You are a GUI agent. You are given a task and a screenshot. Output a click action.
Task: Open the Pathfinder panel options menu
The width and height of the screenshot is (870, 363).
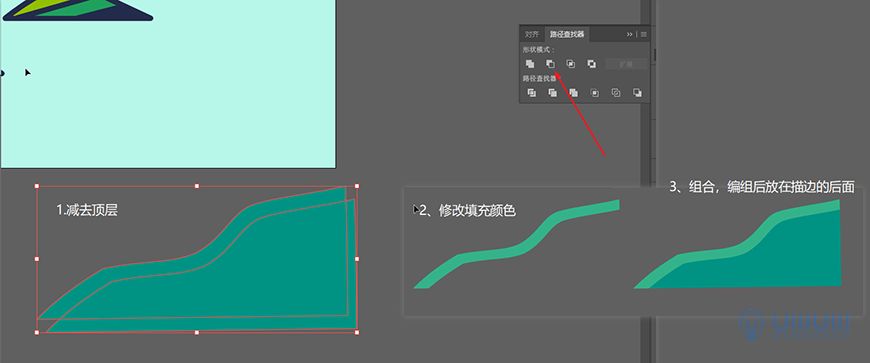point(644,34)
